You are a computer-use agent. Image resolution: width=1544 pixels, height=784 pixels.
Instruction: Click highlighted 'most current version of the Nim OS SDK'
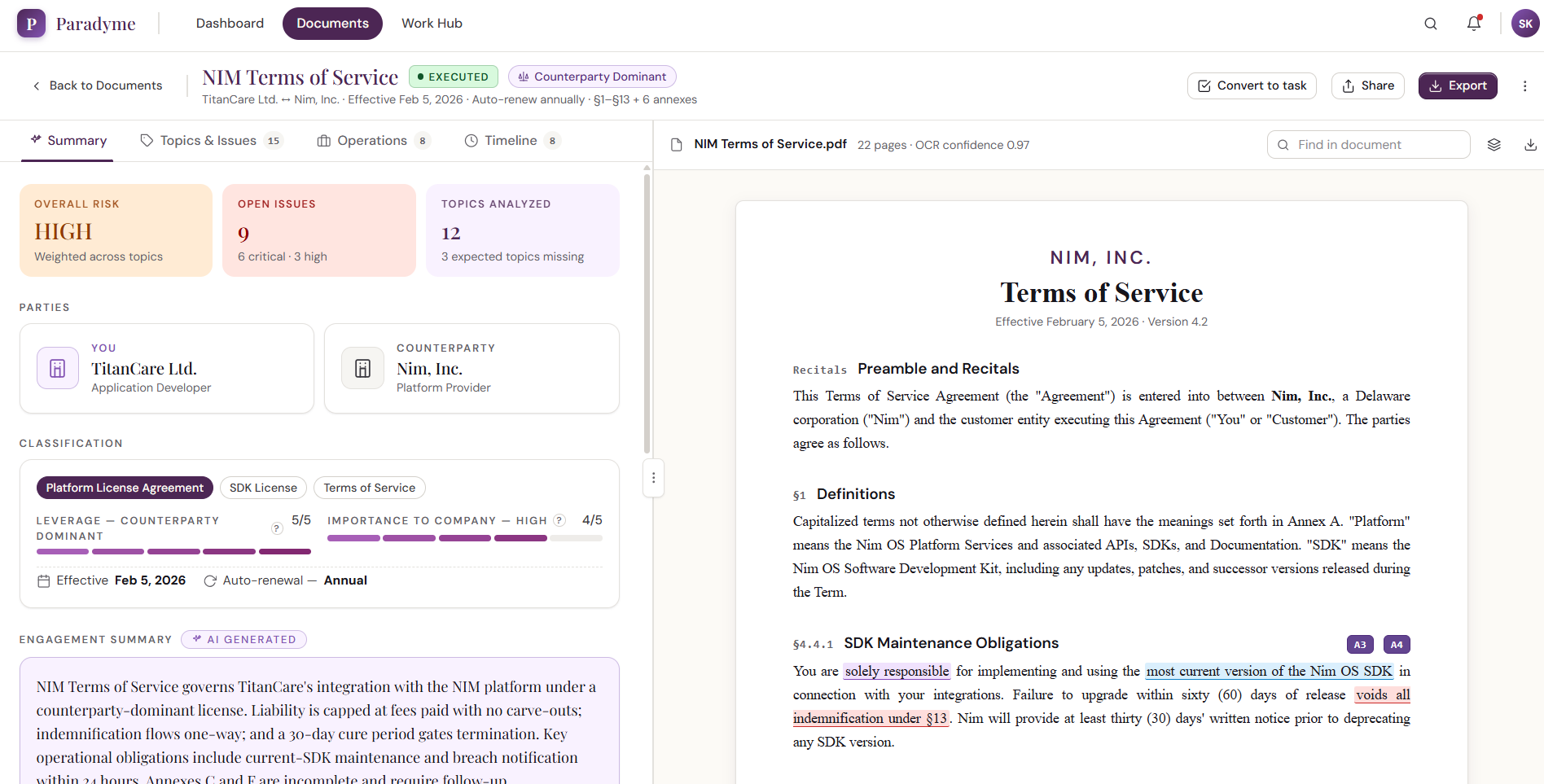(1270, 672)
